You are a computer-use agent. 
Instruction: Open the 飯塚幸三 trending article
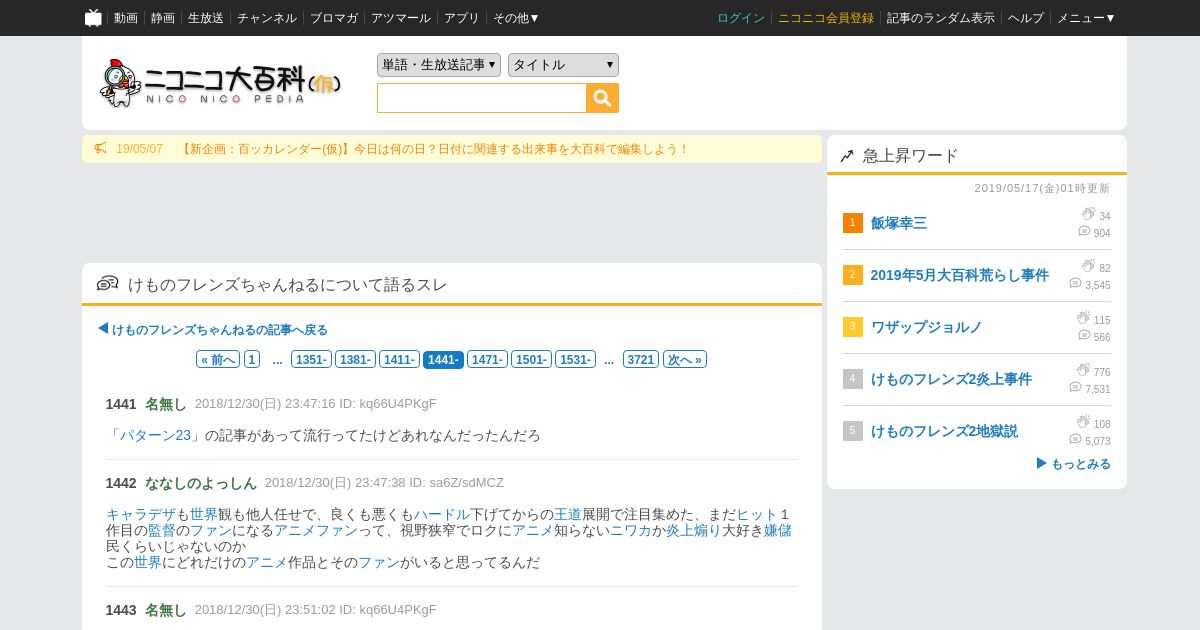point(899,223)
